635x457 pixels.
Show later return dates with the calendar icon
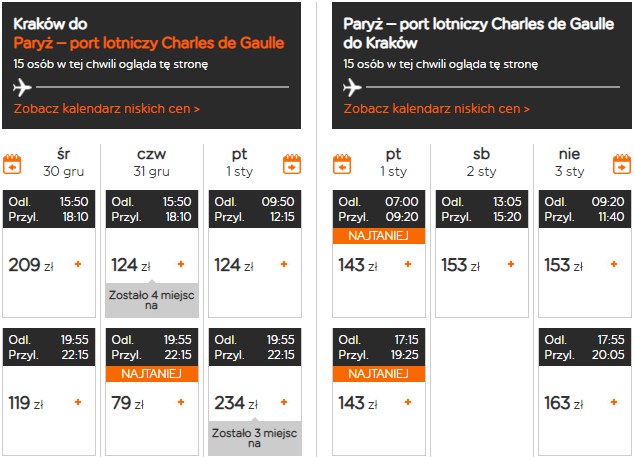coord(622,164)
